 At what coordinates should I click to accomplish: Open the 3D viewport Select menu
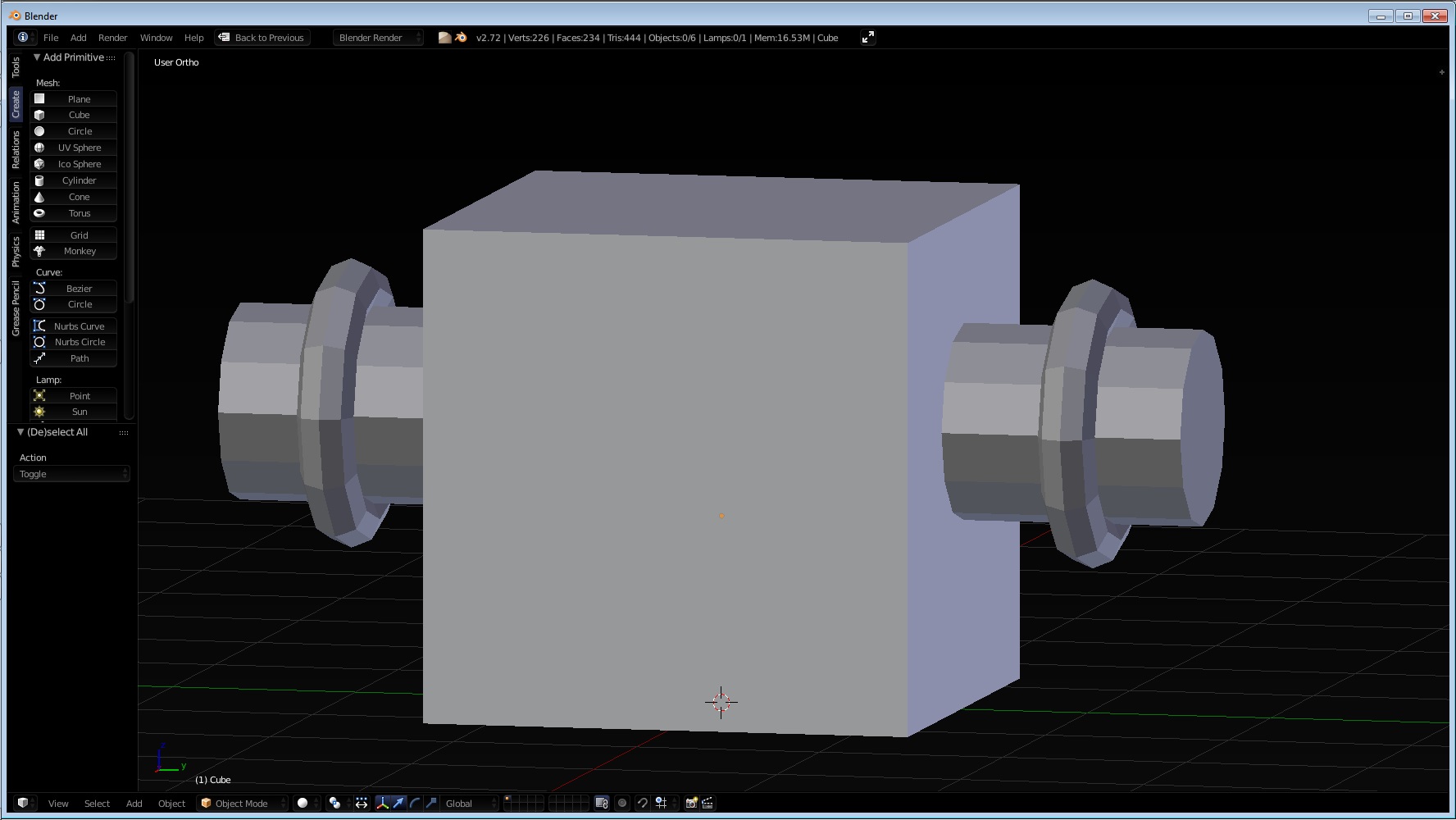pyautogui.click(x=97, y=804)
